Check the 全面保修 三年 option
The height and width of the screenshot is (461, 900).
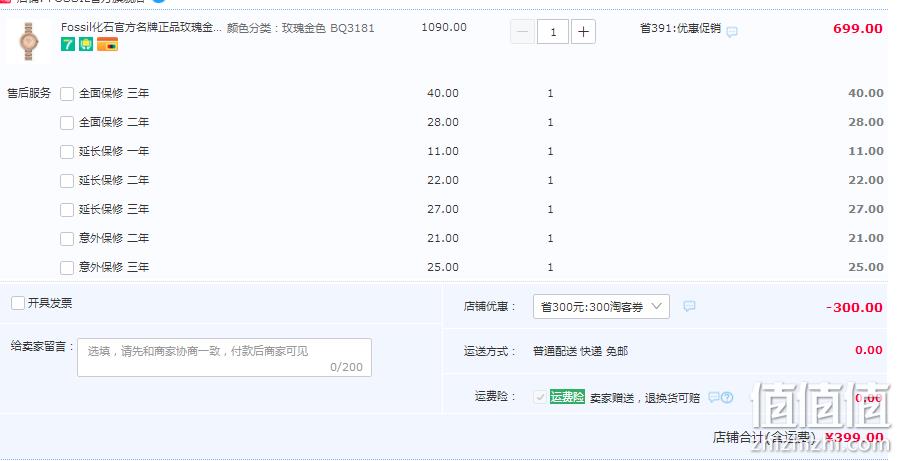(67, 94)
